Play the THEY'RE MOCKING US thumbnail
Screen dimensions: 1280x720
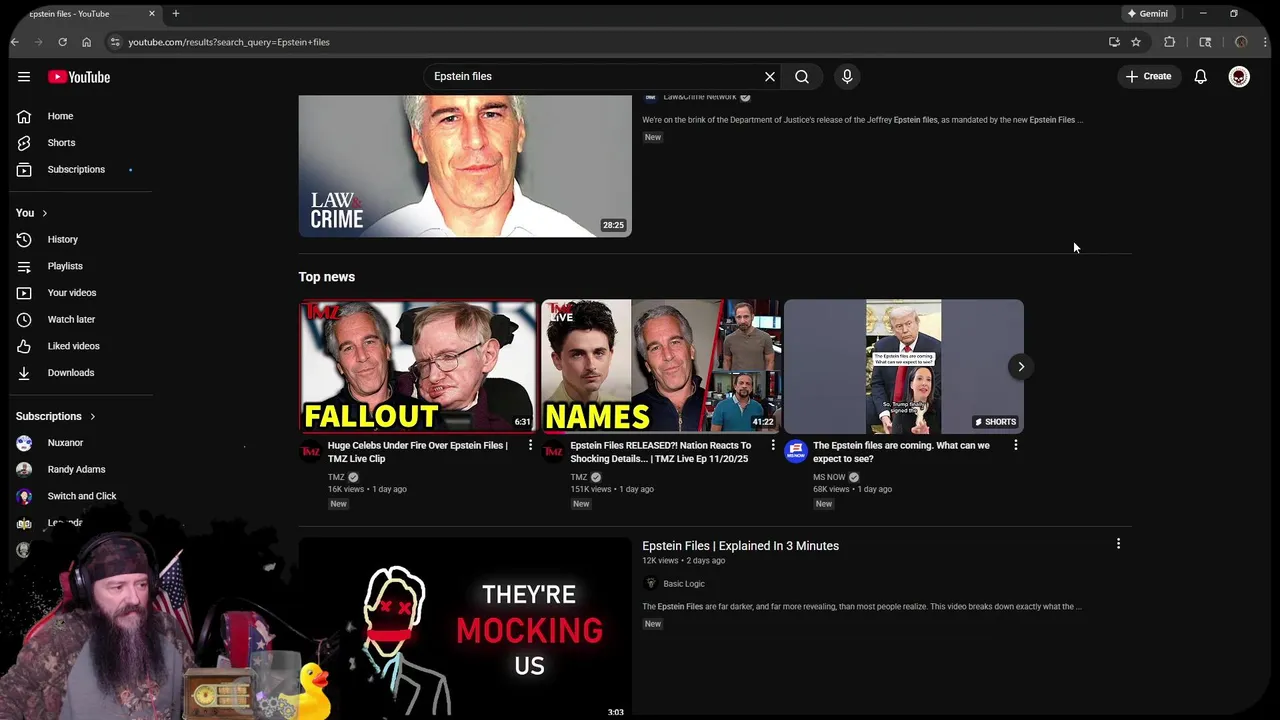coord(465,629)
